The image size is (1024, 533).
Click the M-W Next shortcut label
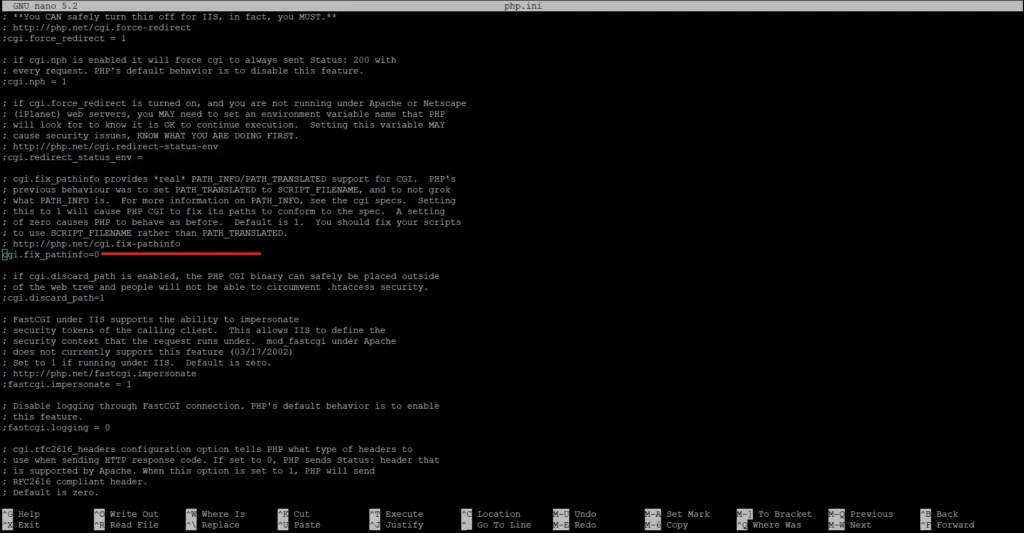pyautogui.click(x=850, y=525)
